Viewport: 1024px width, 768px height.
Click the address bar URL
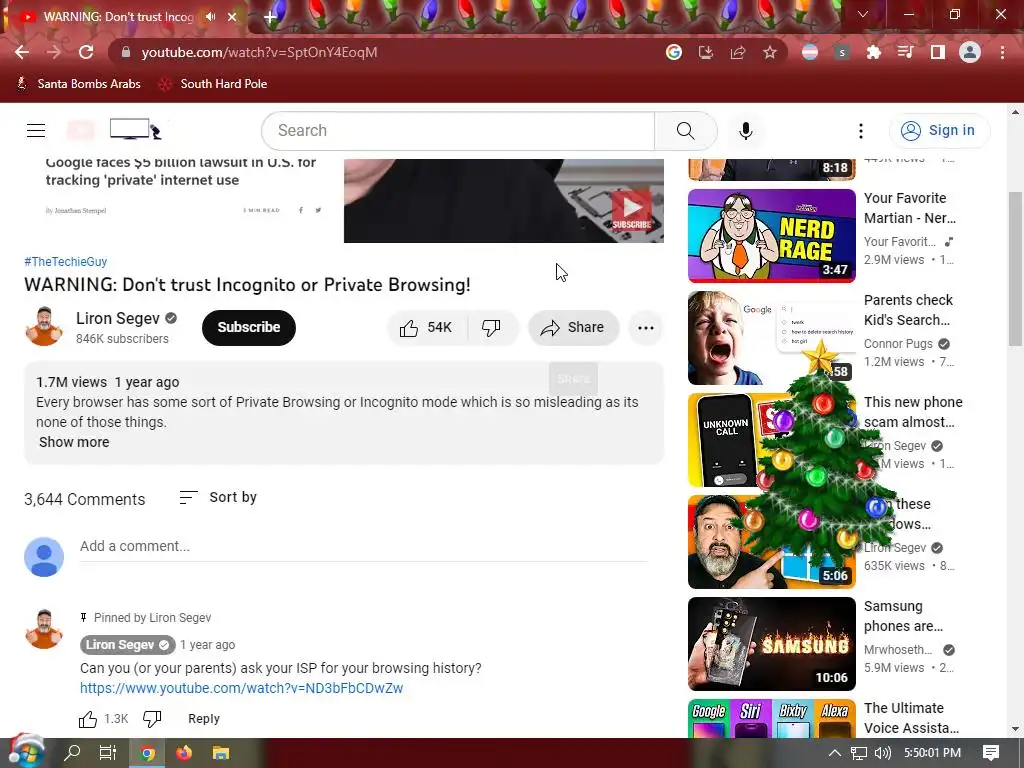click(x=259, y=52)
